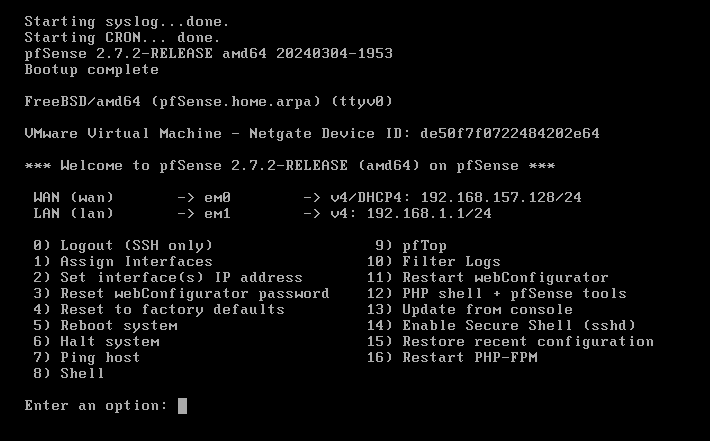Viewport: 710px width, 441px height.
Task: Choose Set interface(s) IP address entry
Action: click(168, 278)
